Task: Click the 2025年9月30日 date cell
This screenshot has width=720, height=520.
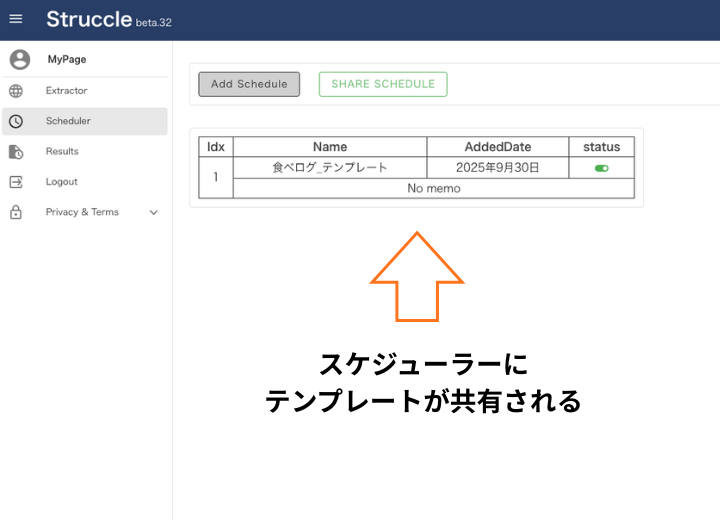Action: point(497,168)
